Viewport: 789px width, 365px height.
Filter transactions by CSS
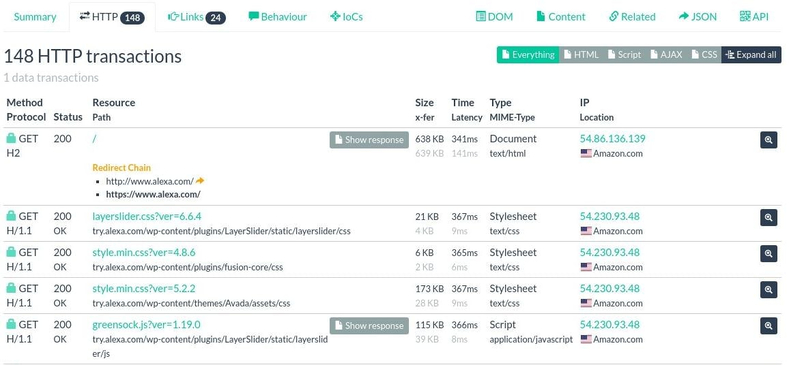[704, 55]
